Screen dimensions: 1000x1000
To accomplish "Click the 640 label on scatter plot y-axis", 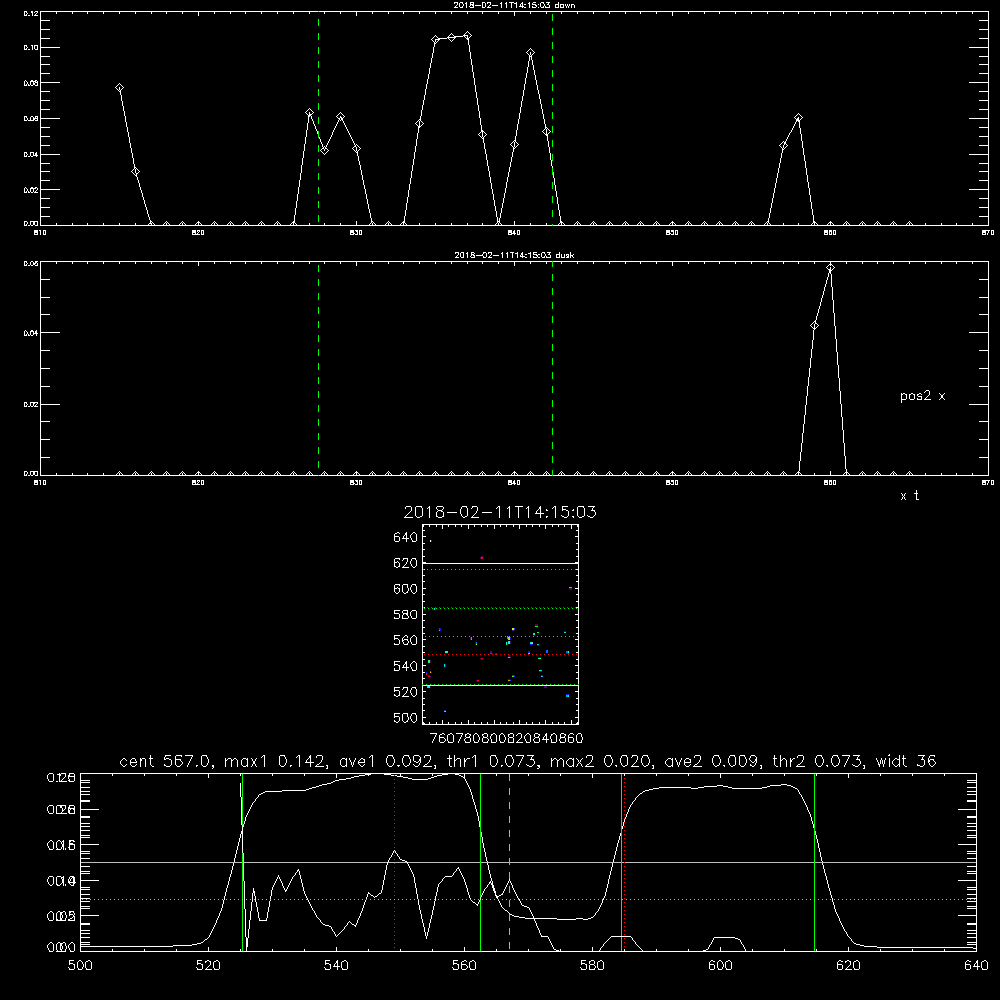I will pos(406,538).
